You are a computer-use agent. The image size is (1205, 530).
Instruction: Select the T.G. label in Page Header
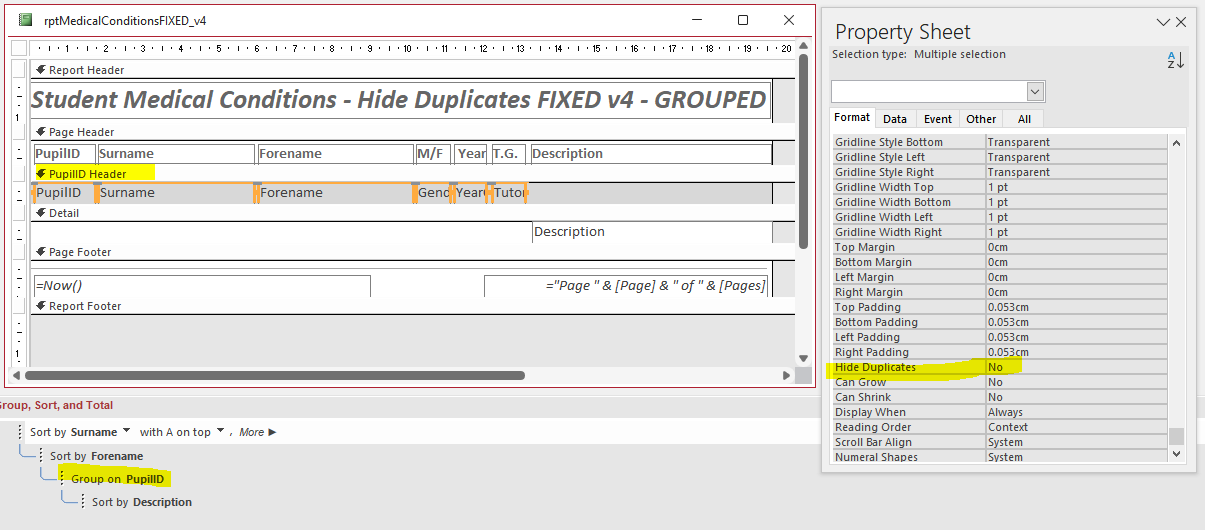[508, 154]
